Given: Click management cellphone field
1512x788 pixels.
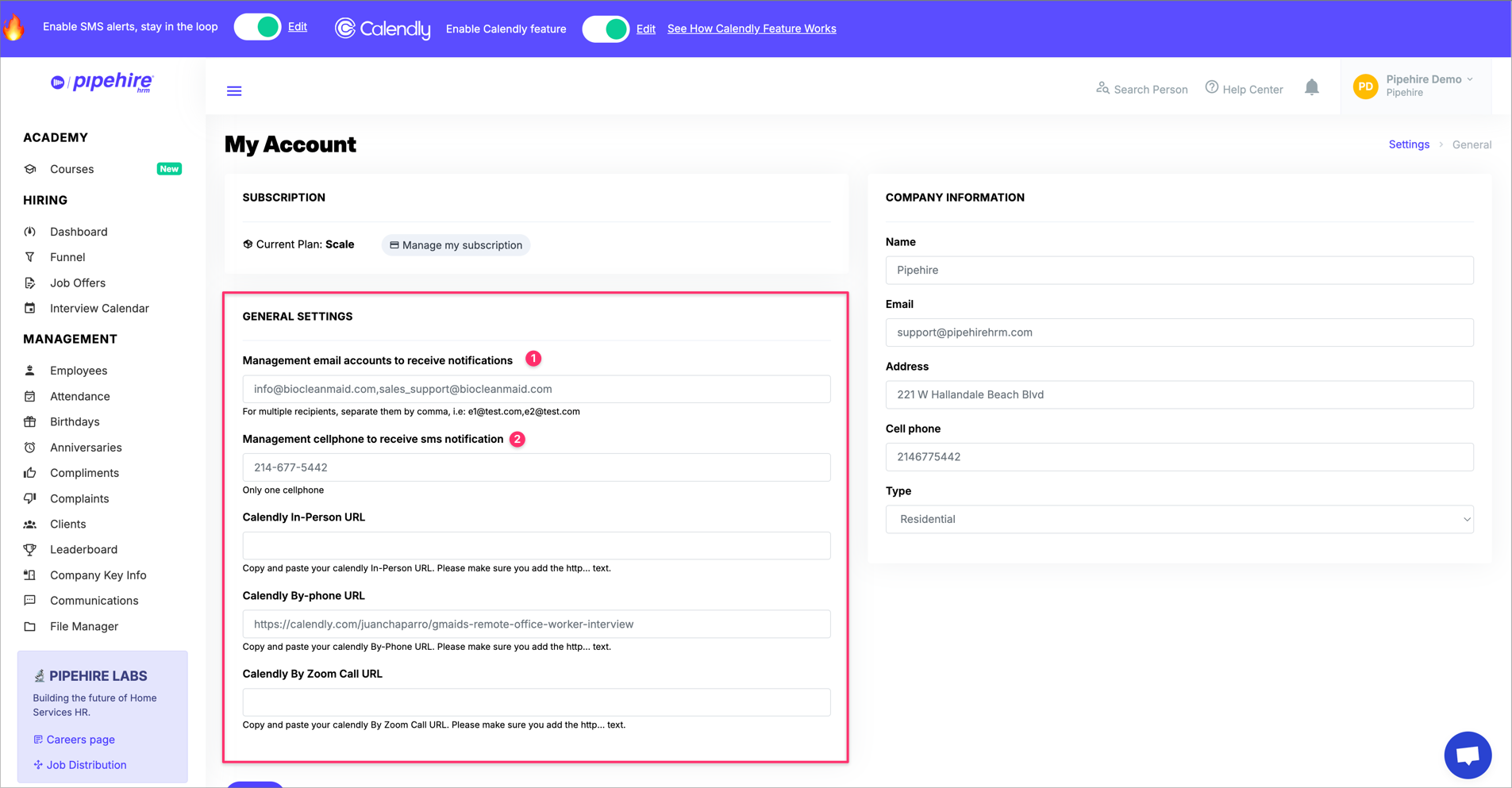Looking at the screenshot, I should (537, 467).
